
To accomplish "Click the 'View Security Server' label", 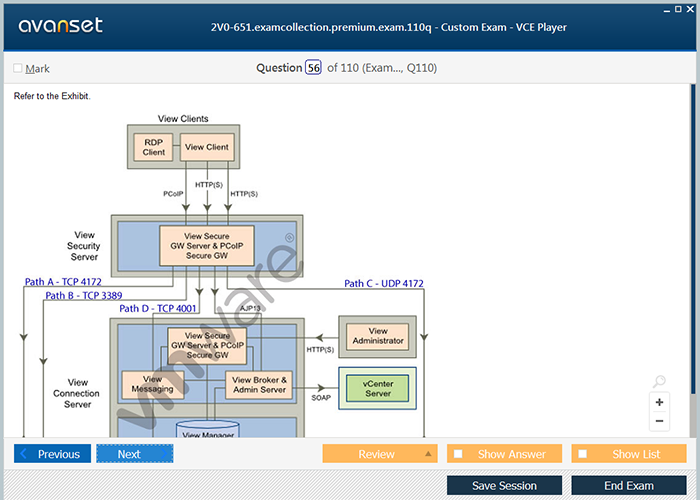I will [x=83, y=246].
